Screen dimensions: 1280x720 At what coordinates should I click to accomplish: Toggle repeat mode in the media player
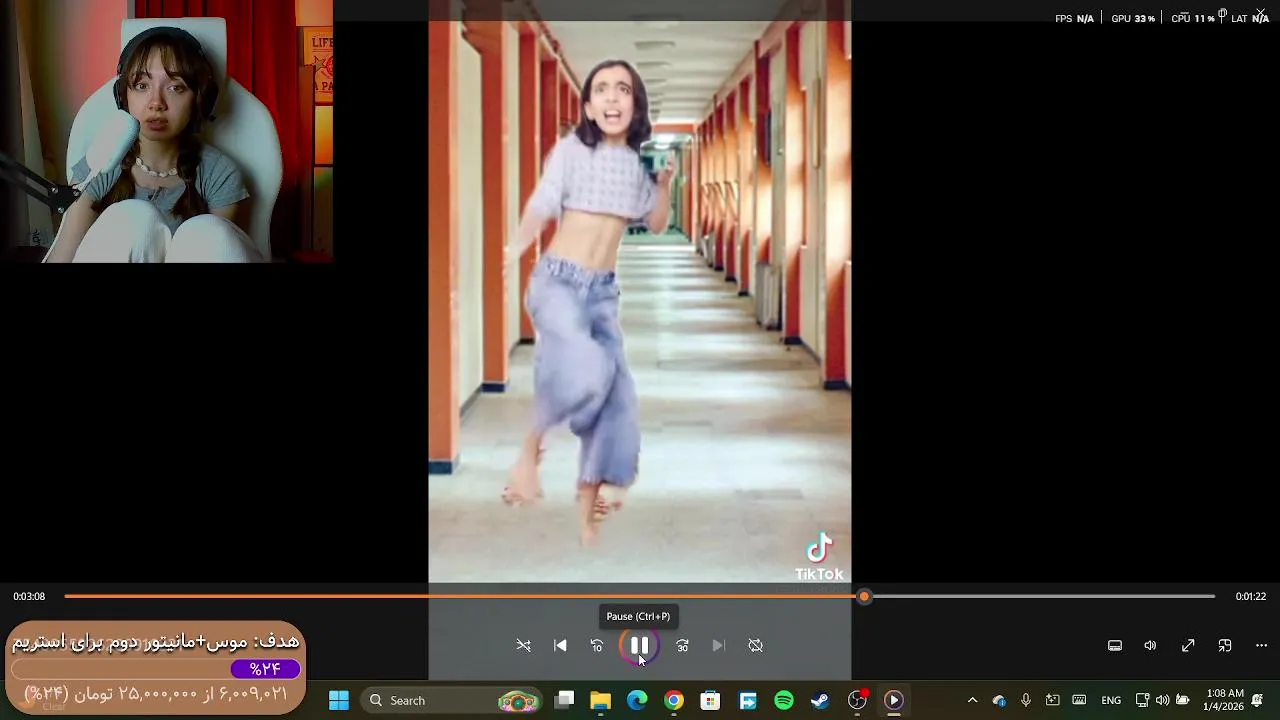coord(756,646)
